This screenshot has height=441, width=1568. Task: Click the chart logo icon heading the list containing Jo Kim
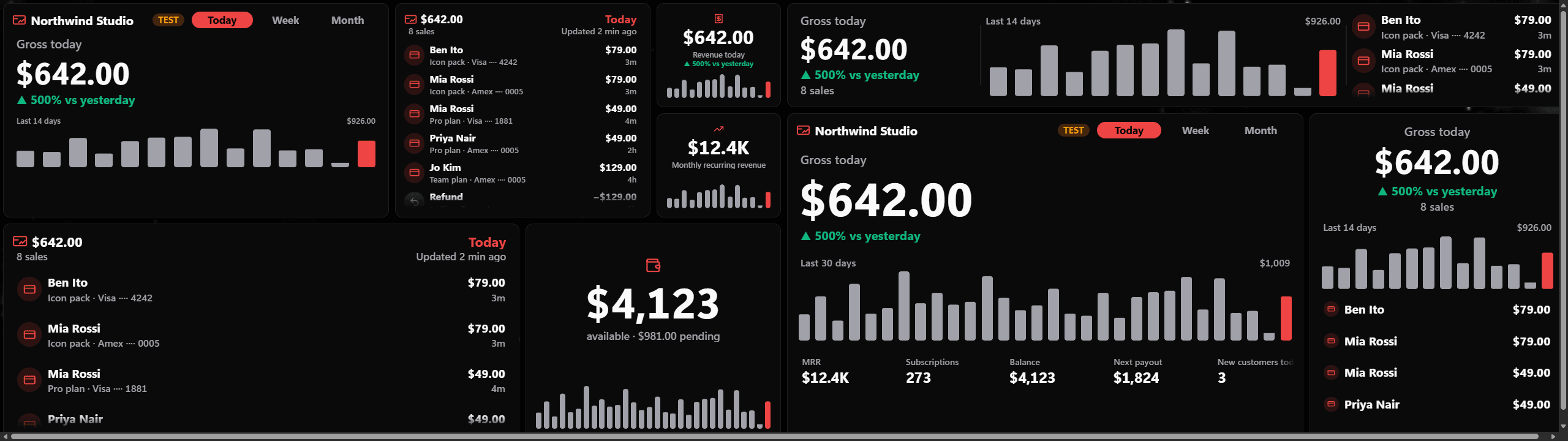coord(410,20)
